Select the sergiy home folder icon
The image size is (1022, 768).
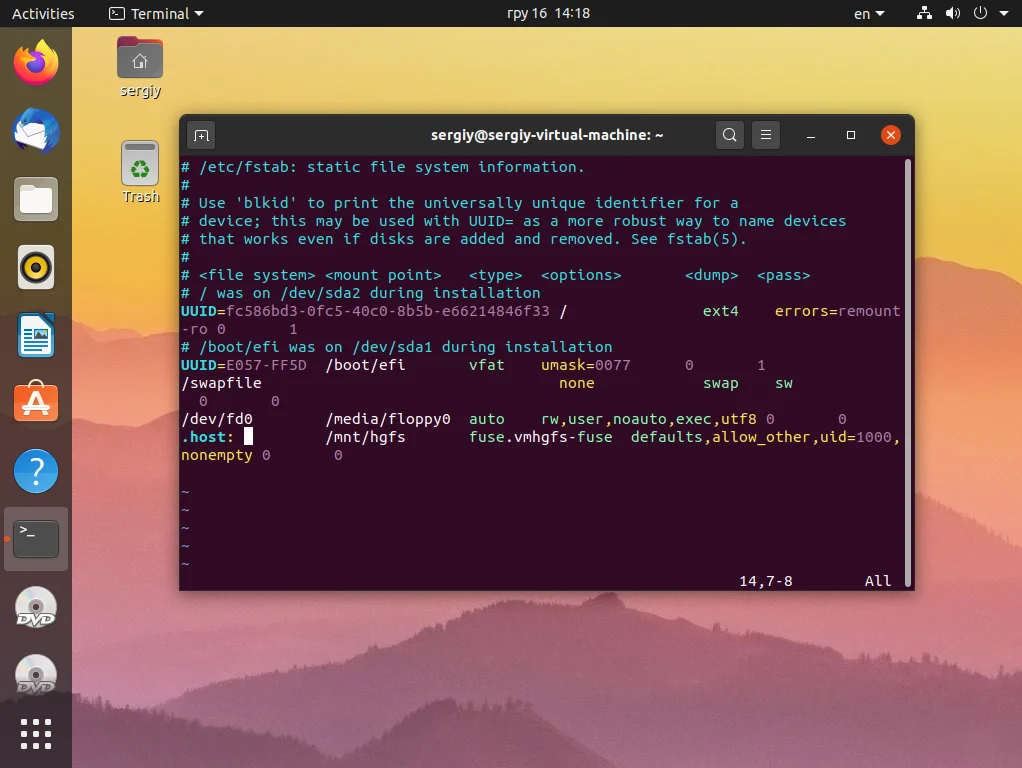click(140, 67)
